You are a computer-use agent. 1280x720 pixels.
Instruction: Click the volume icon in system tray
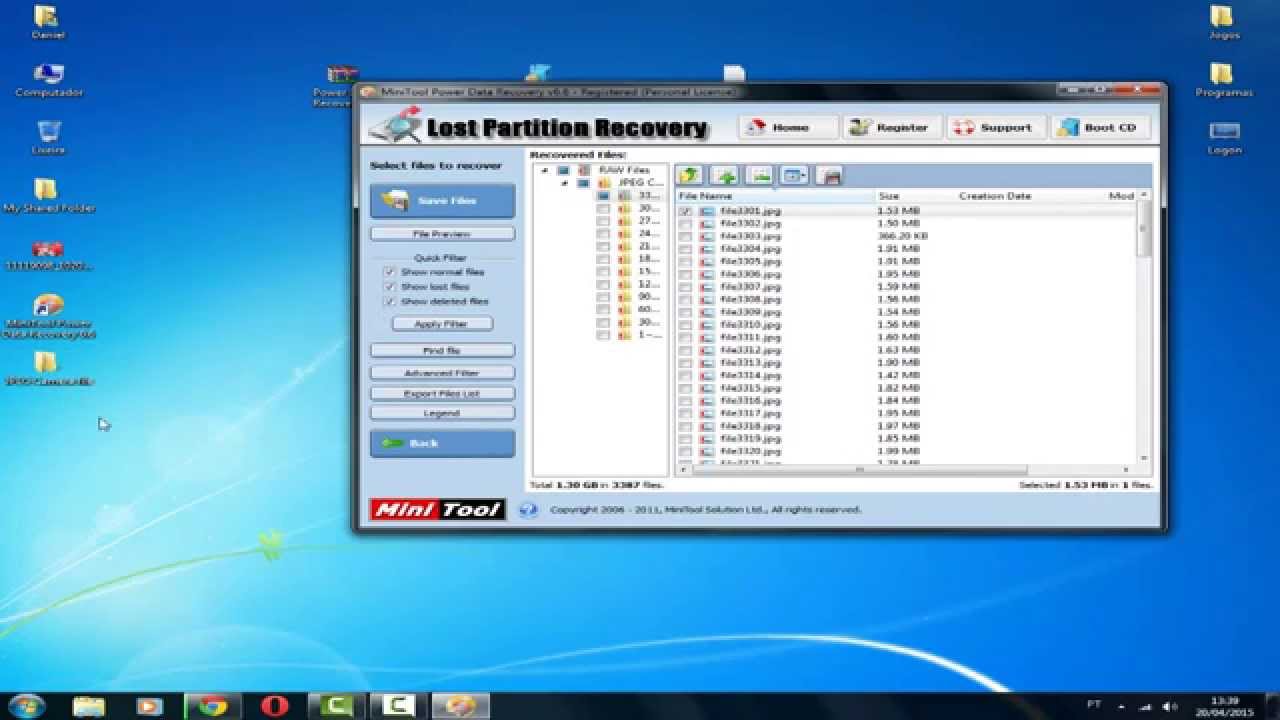1170,706
